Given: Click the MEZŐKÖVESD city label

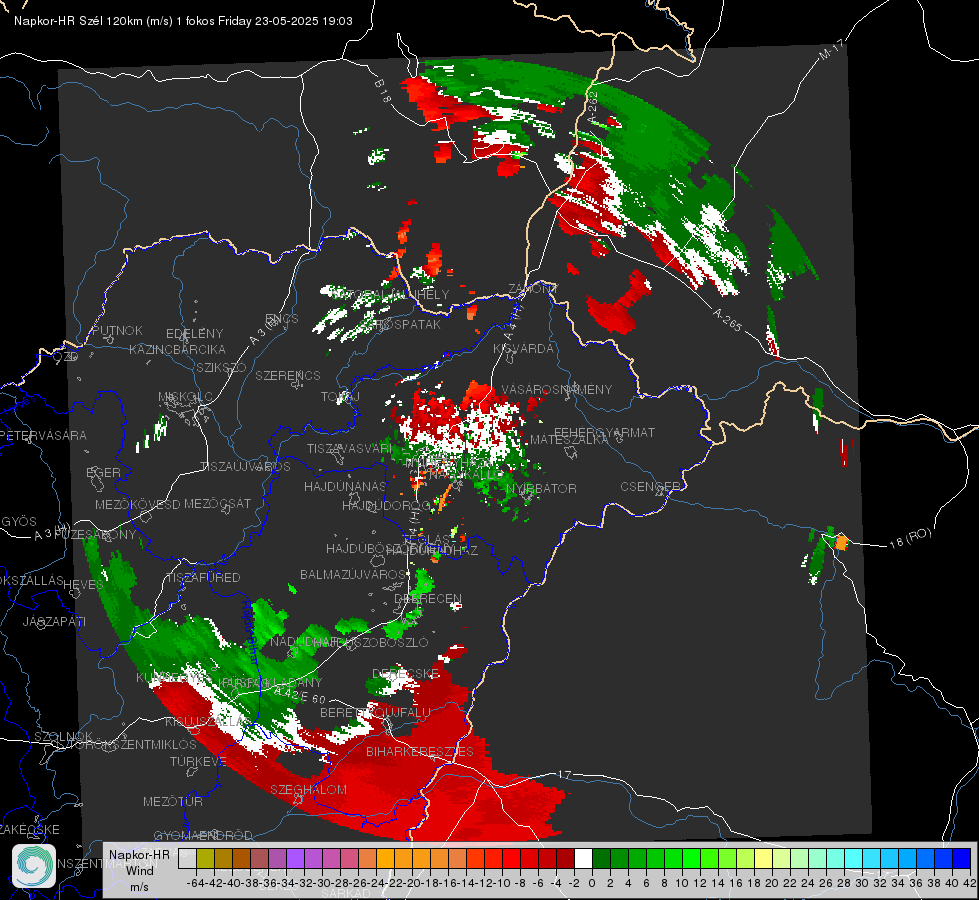Looking at the screenshot, I should [x=137, y=504].
